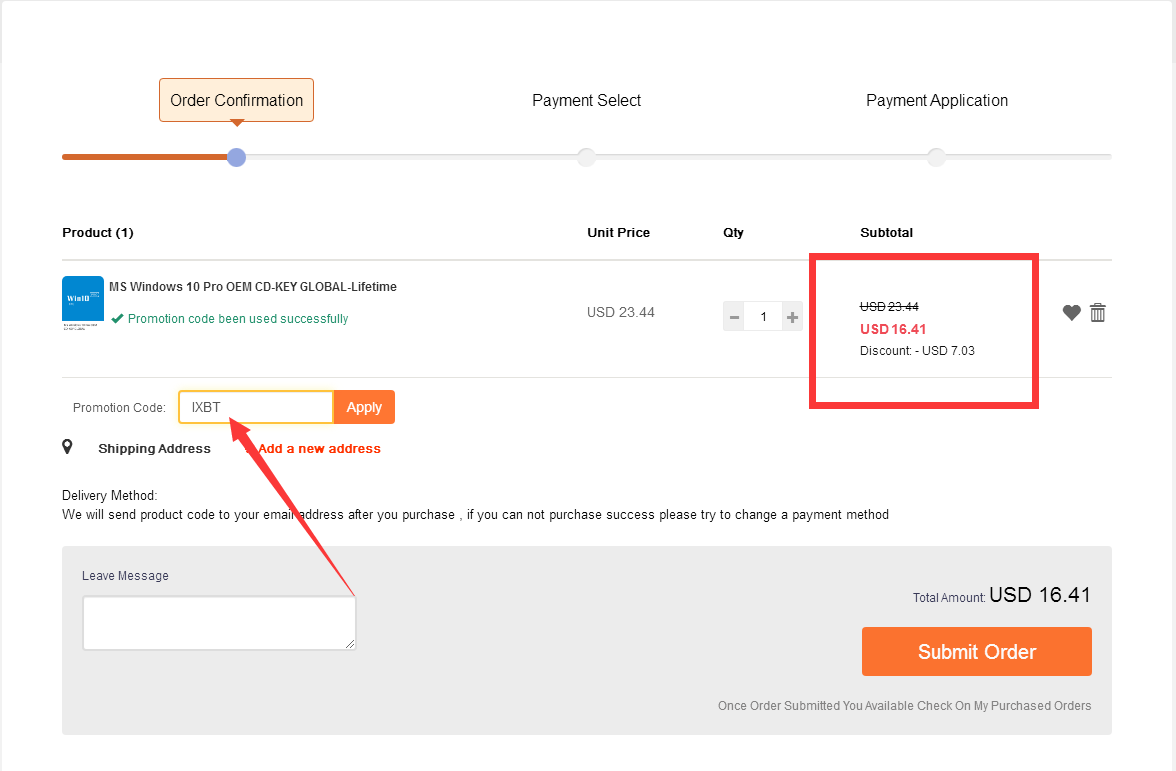Delete the product using trash icon
The width and height of the screenshot is (1176, 771).
tap(1098, 313)
